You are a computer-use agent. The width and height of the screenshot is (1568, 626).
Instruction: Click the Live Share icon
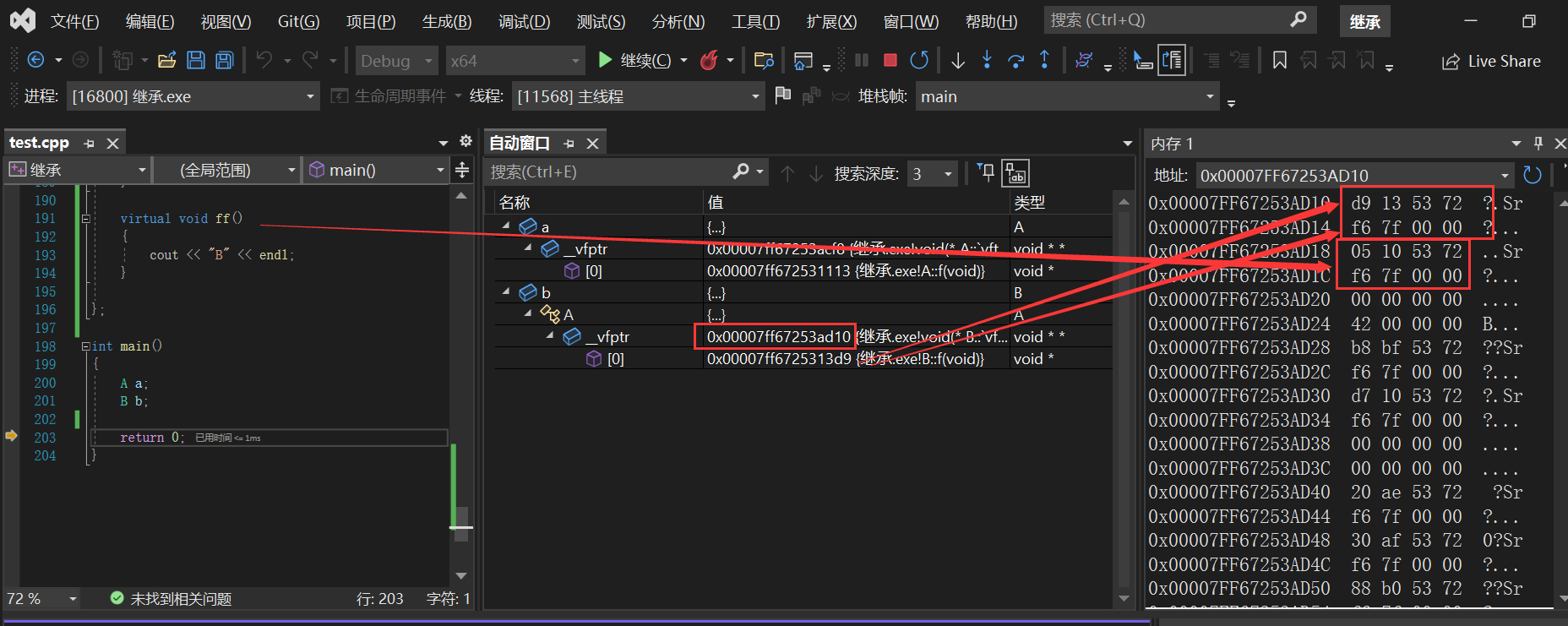pyautogui.click(x=1451, y=62)
